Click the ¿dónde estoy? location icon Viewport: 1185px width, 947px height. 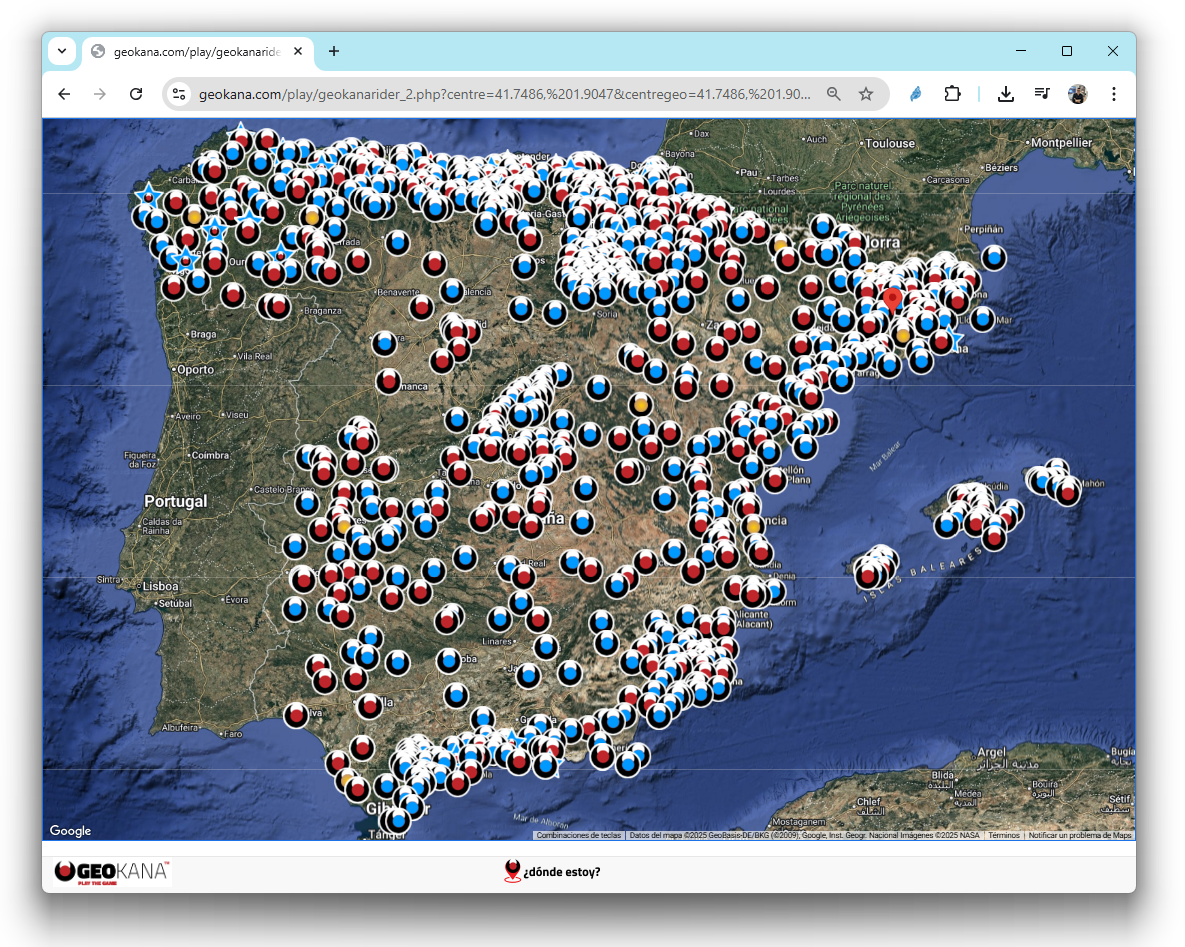click(513, 871)
